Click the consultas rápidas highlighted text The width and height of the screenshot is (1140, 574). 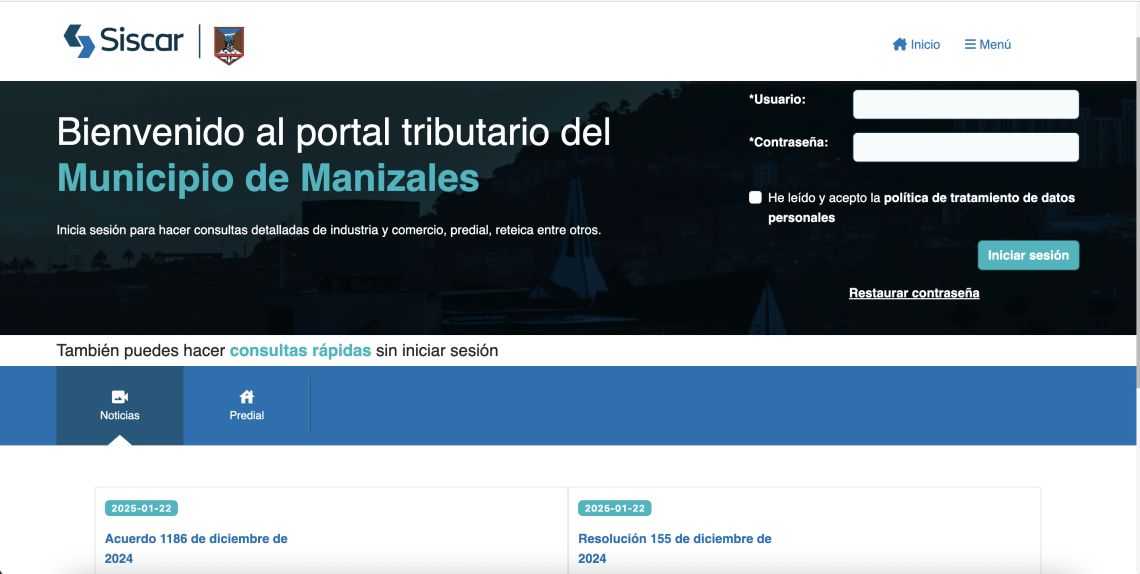300,350
